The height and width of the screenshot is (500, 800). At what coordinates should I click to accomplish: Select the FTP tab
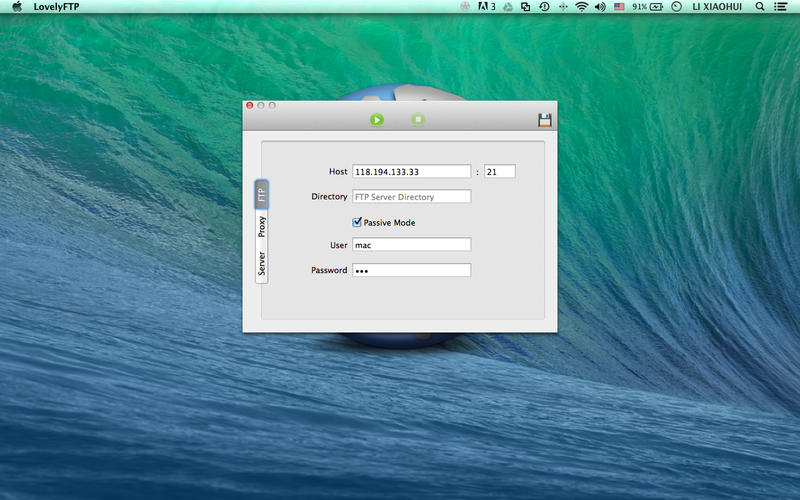tap(262, 195)
